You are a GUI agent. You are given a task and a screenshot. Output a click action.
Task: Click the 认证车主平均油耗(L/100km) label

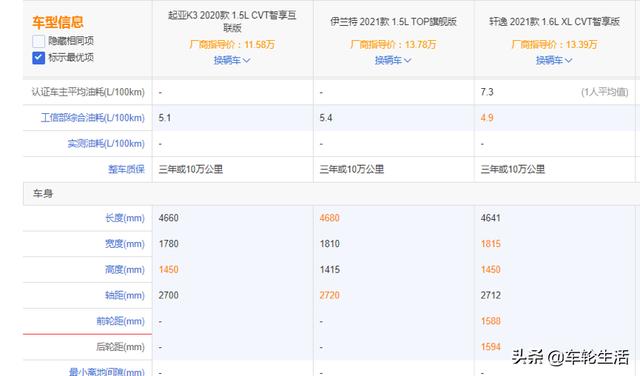pos(88,92)
